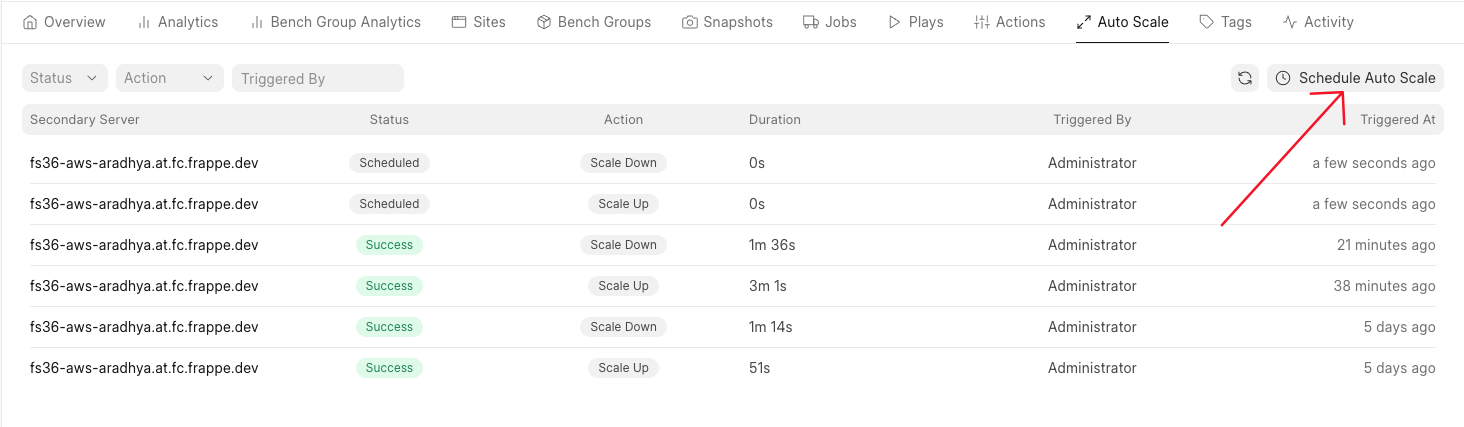Click the Snapshots camera icon
Viewport: 1464px width, 427px height.
pyautogui.click(x=690, y=22)
